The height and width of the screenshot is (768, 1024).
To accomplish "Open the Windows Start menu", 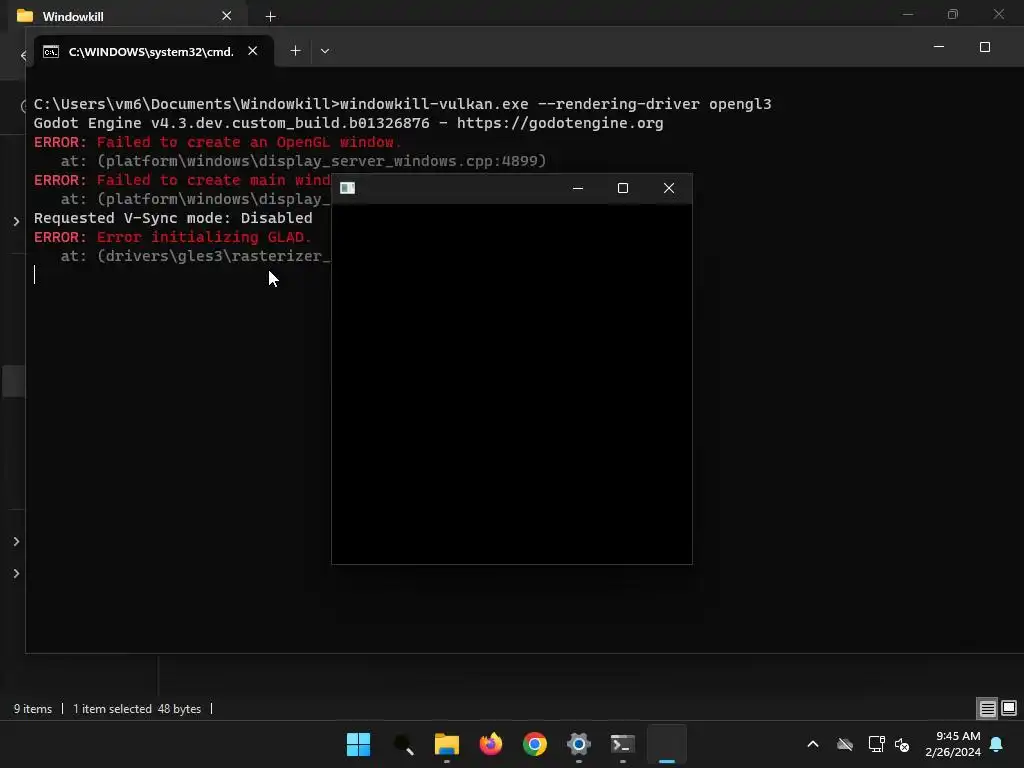I will [358, 744].
